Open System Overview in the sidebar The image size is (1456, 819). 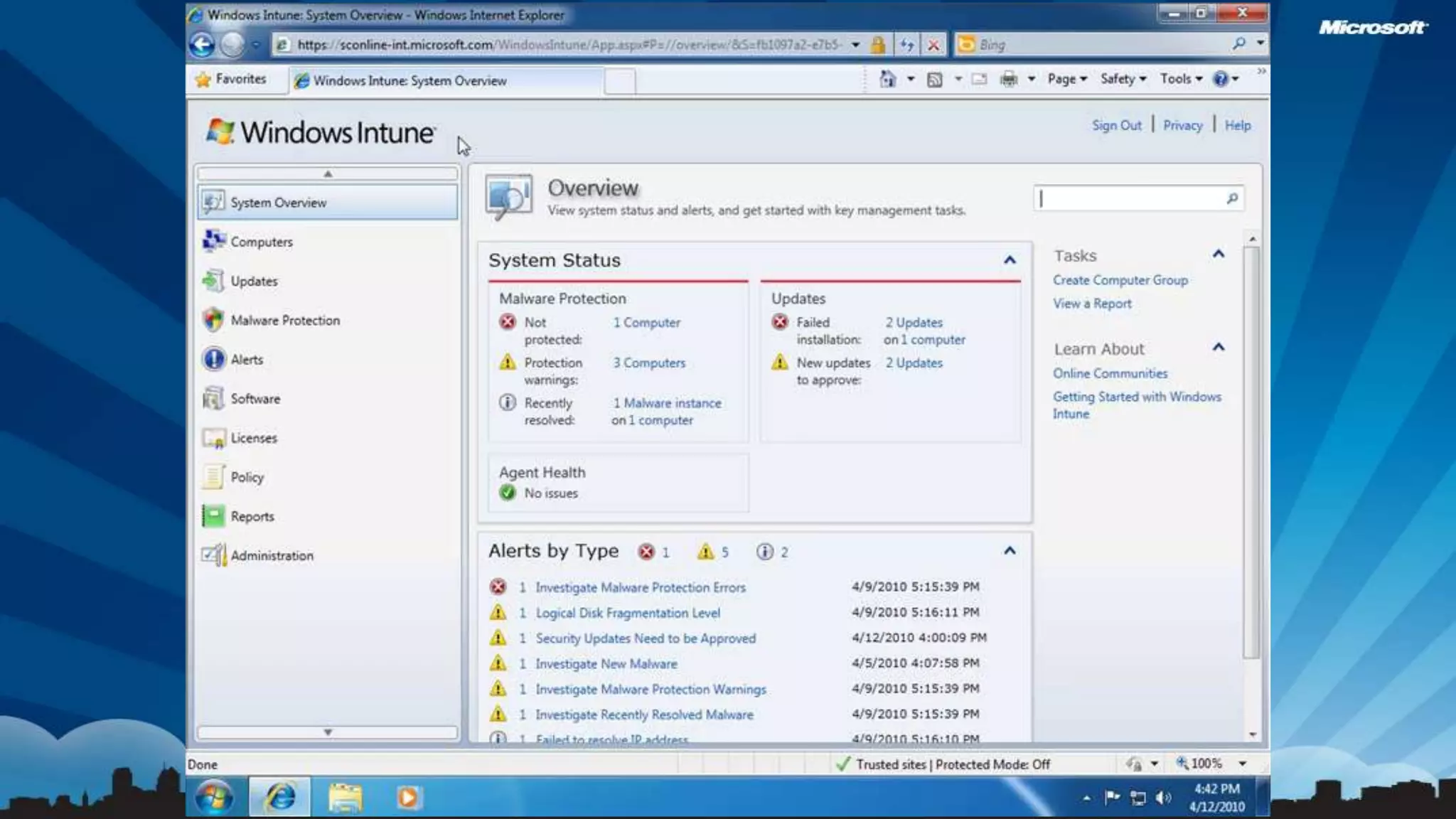(327, 202)
